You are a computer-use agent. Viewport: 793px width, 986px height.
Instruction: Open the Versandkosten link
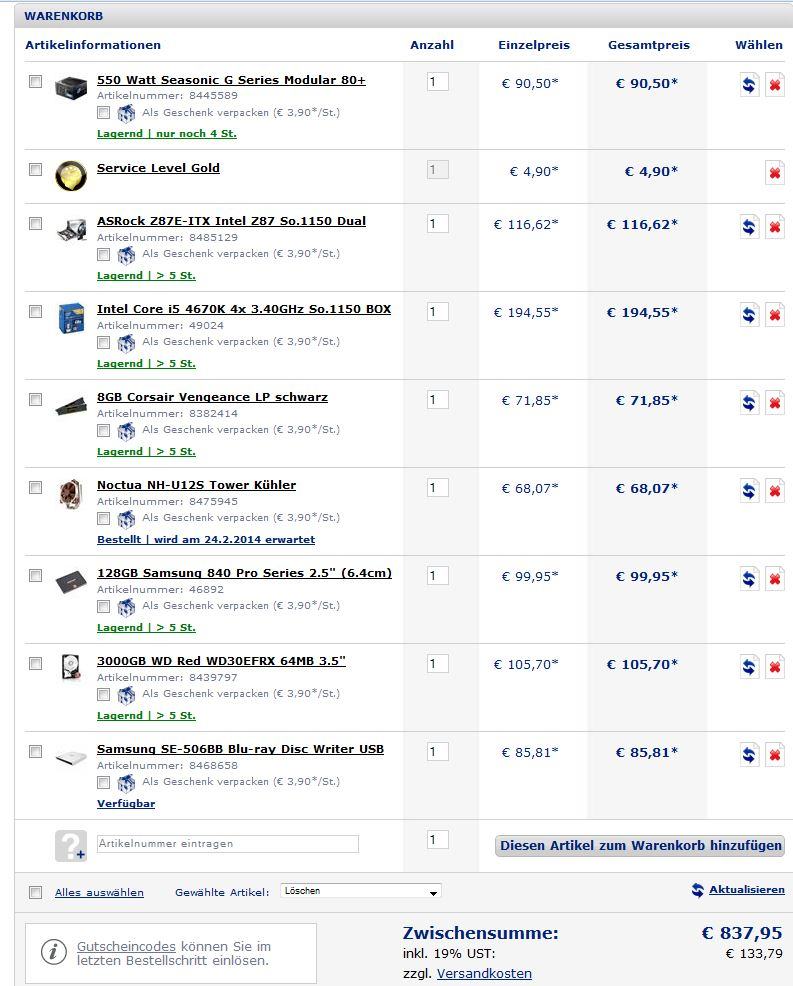tap(484, 973)
